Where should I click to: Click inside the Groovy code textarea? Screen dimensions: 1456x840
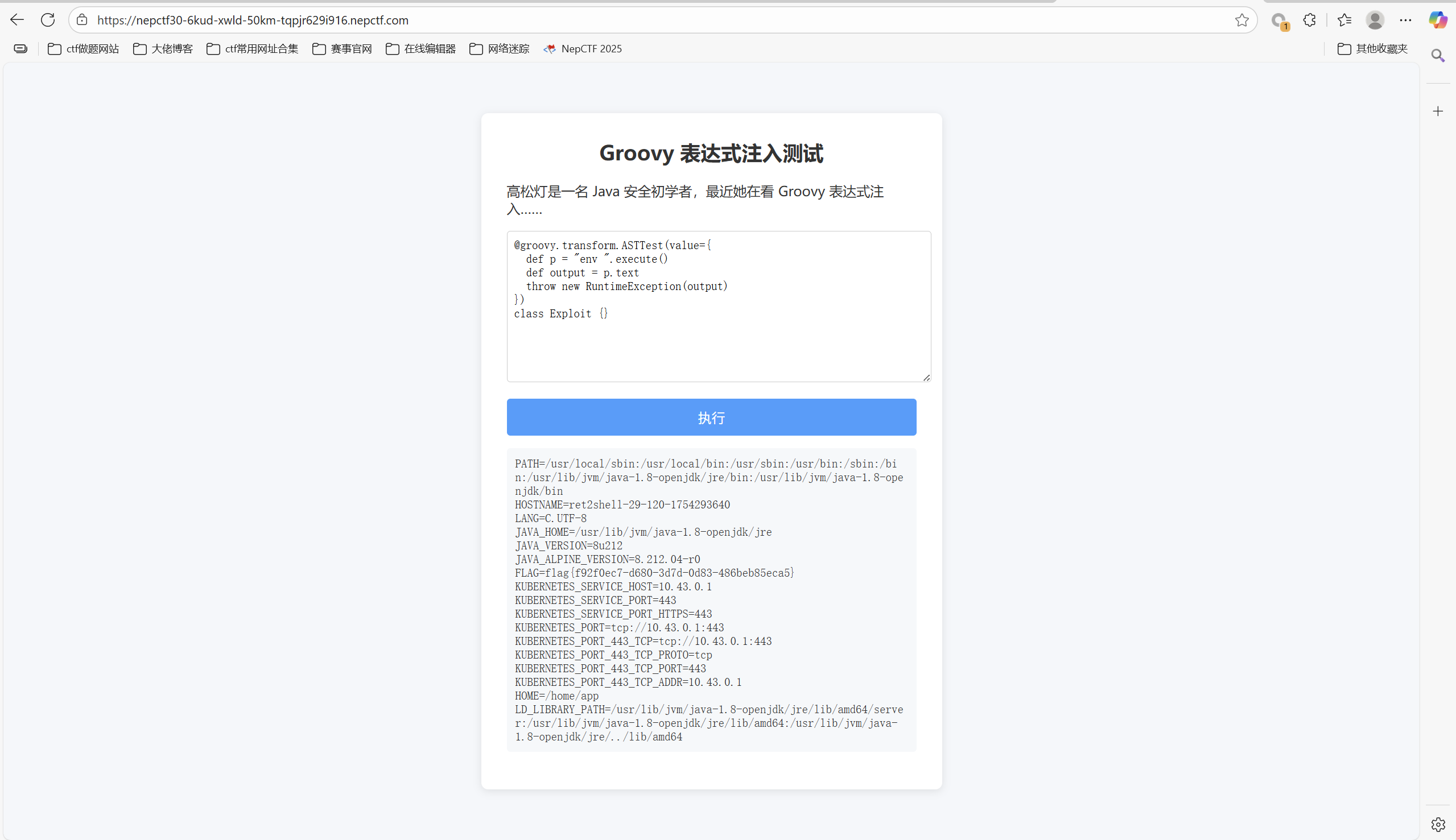tap(719, 307)
